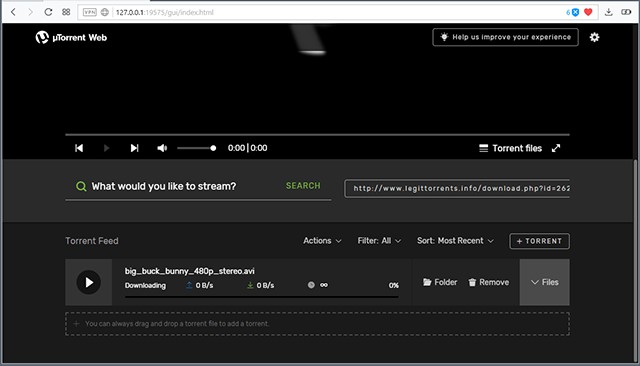Image resolution: width=640 pixels, height=366 pixels.
Task: Click the µTorrent Web logo
Action: 71,38
